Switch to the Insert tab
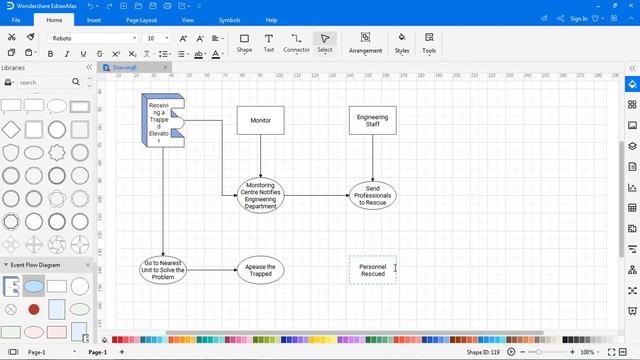640x360 pixels. [x=93, y=20]
